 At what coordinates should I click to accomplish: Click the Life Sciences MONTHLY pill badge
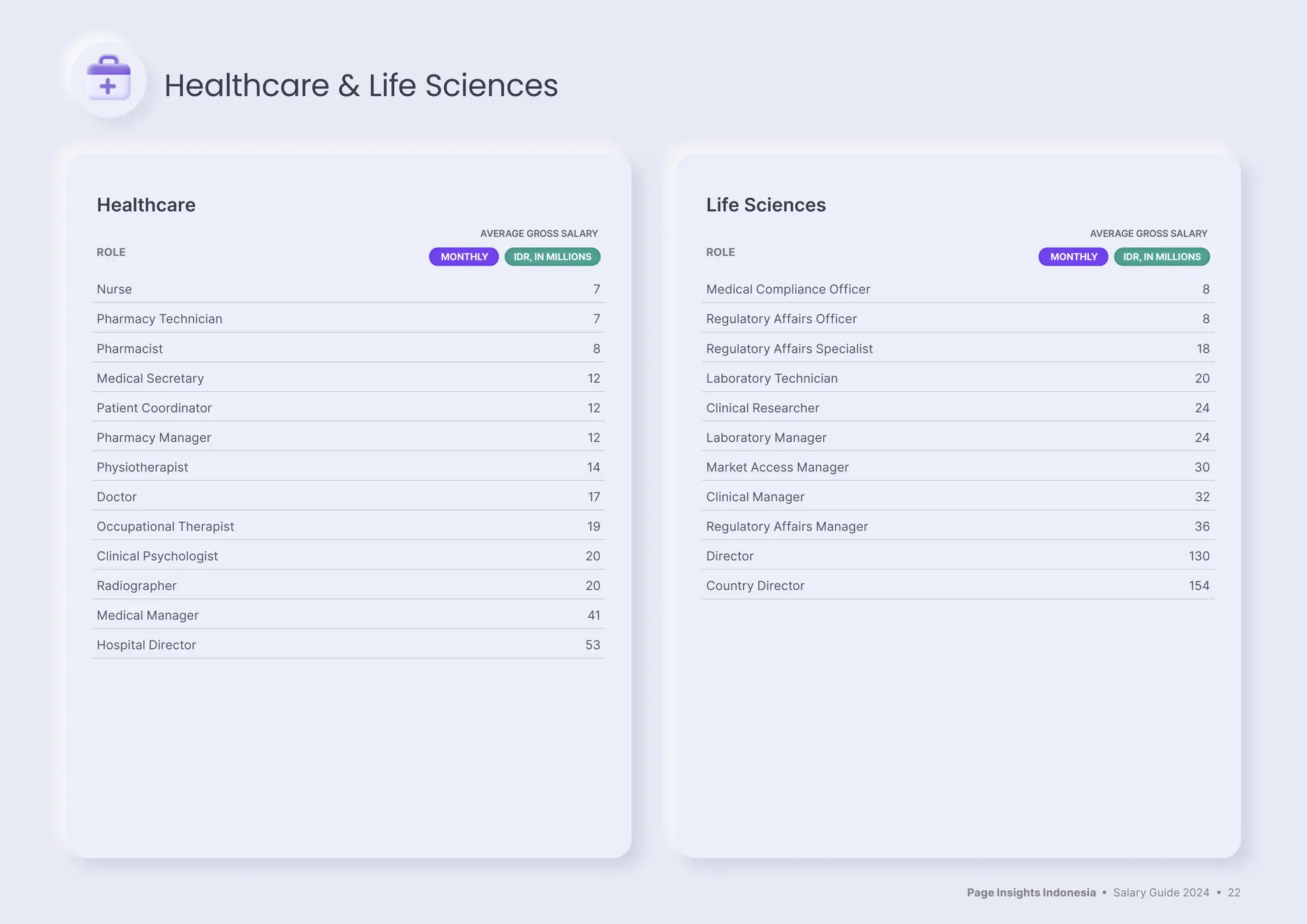pos(1073,257)
